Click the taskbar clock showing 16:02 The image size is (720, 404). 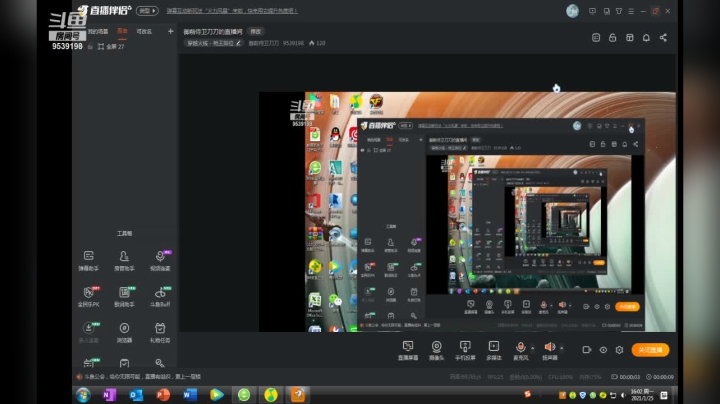(x=642, y=395)
